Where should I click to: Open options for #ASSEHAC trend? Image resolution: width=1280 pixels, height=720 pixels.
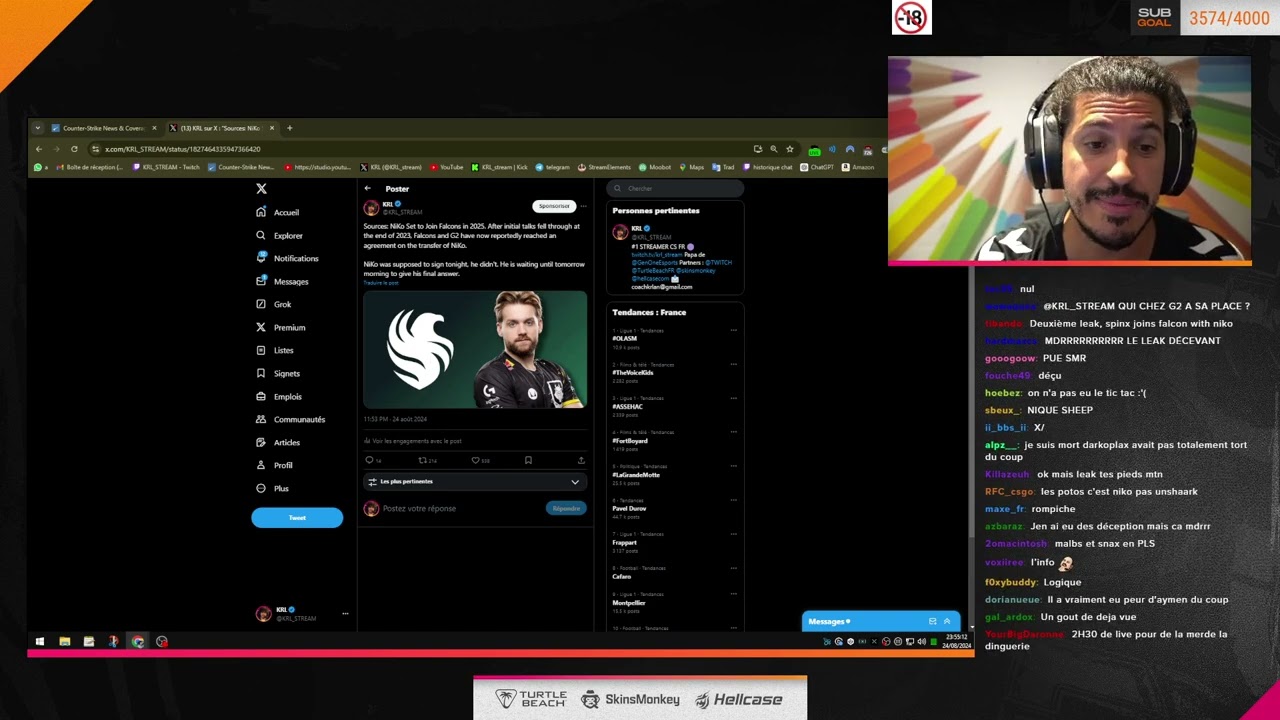pyautogui.click(x=733, y=398)
